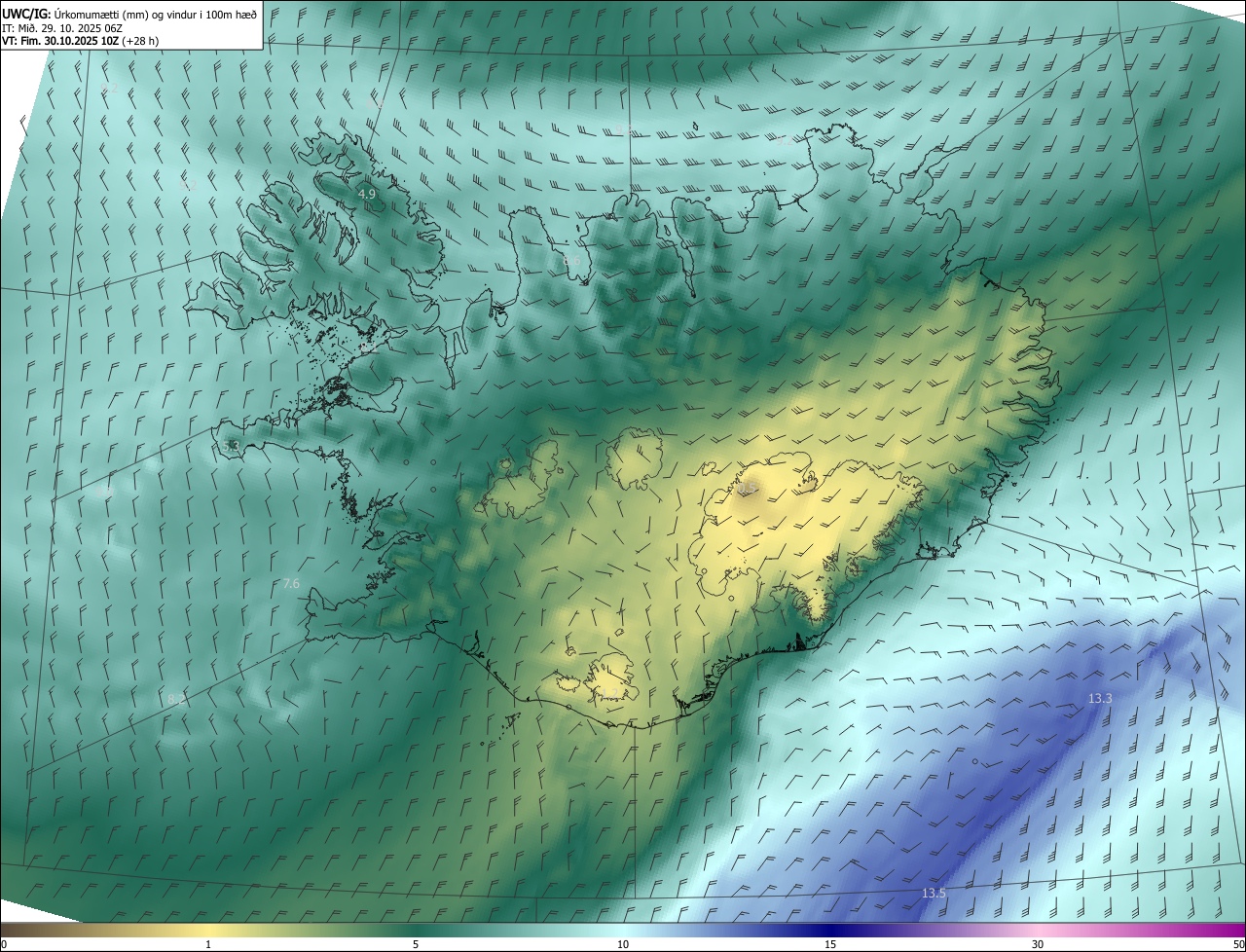The height and width of the screenshot is (952, 1246).
Task: Click the 'VT: Fim. 30.10.2025 10Z (+28 h)' line
Action: click(81, 41)
